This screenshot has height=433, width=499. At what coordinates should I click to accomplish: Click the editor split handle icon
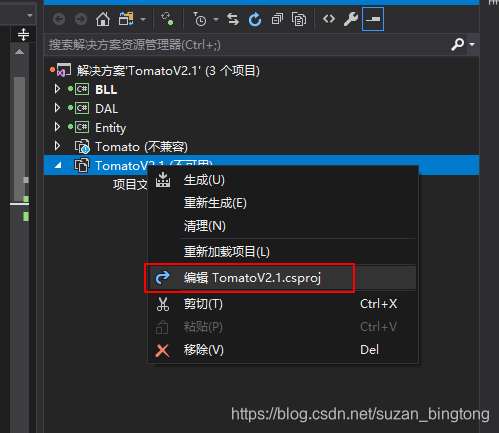23,34
